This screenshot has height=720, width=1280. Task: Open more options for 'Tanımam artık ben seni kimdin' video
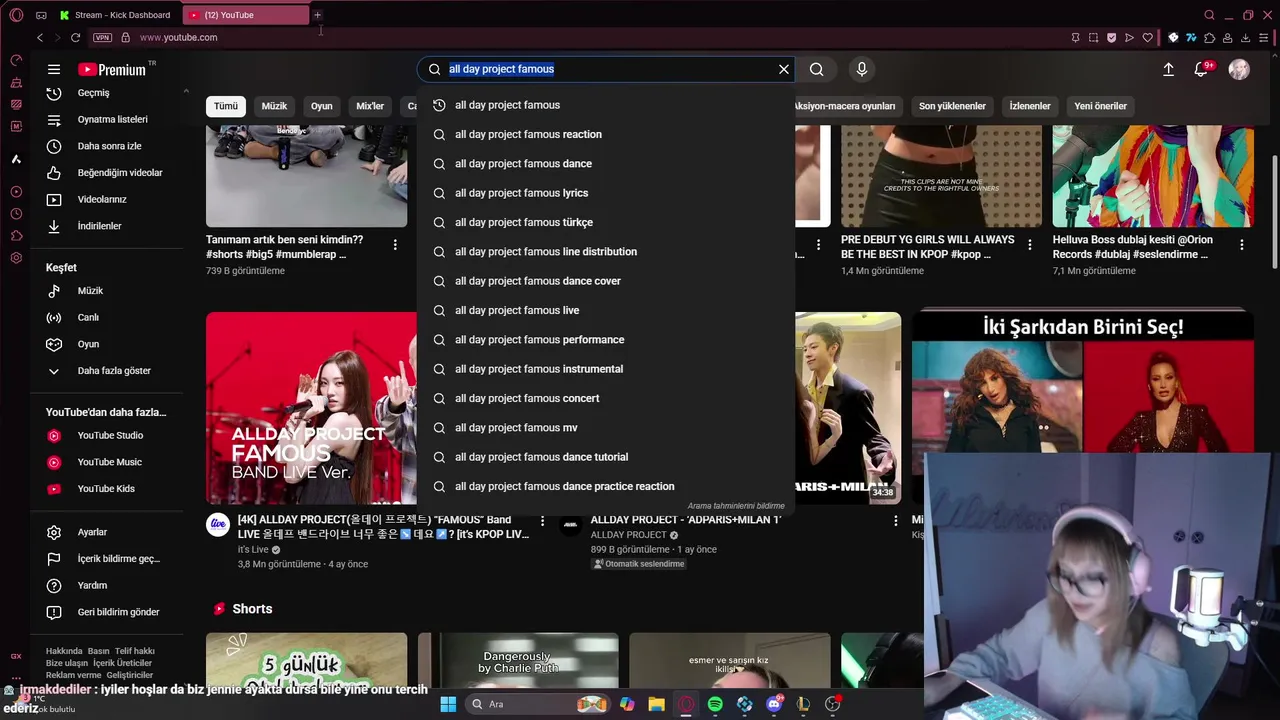[x=395, y=244]
